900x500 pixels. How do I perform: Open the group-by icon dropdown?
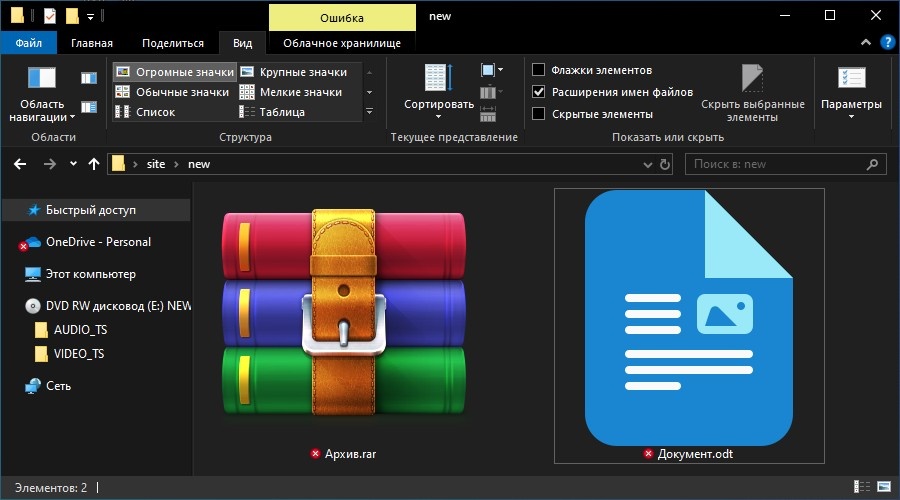491,70
